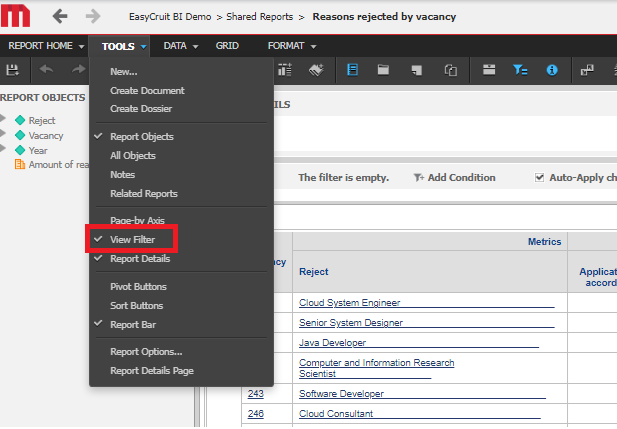Open the GRID menu tab
Viewport: 617px width, 429px height.
pyautogui.click(x=227, y=46)
